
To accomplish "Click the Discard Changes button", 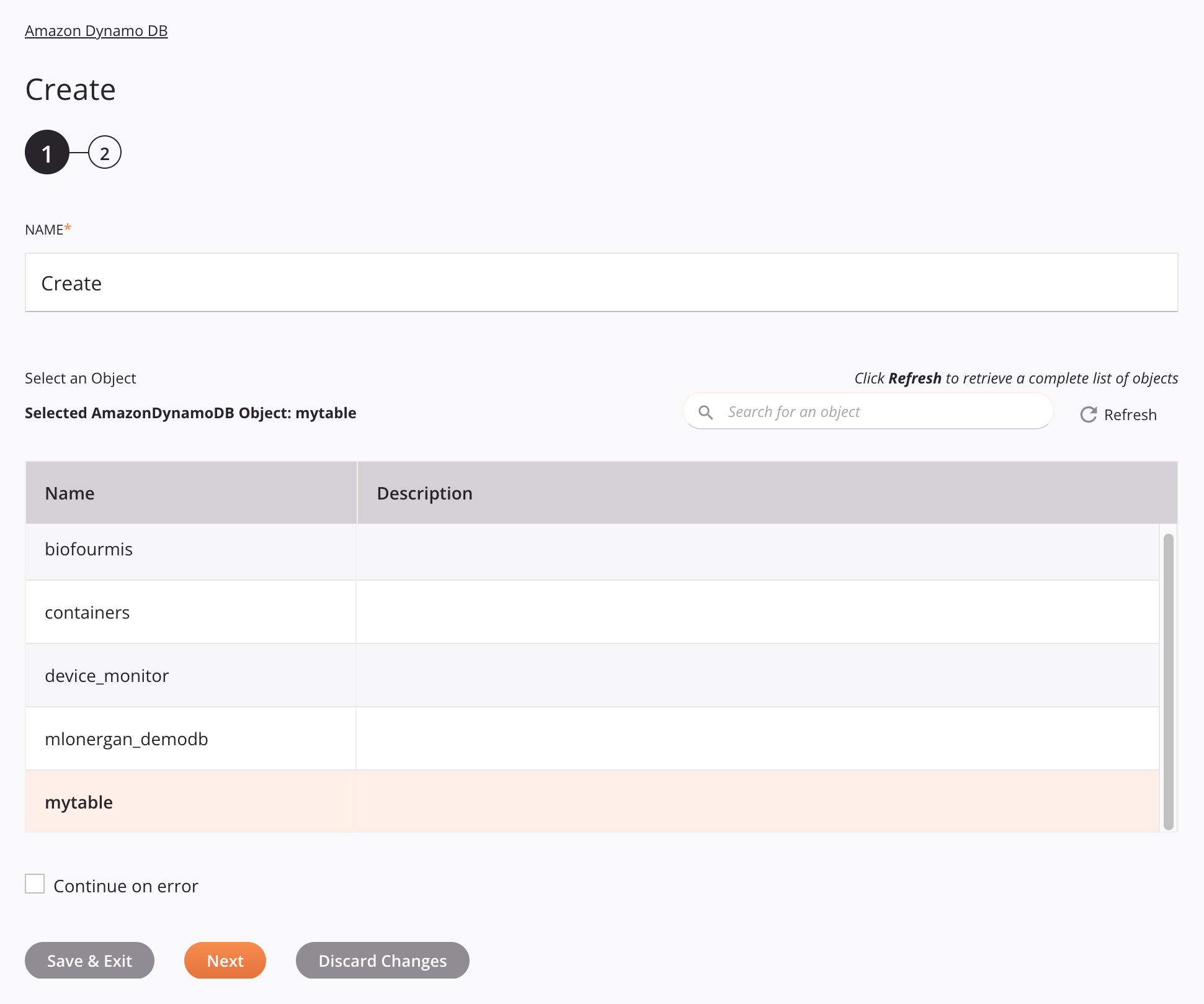I will point(382,960).
